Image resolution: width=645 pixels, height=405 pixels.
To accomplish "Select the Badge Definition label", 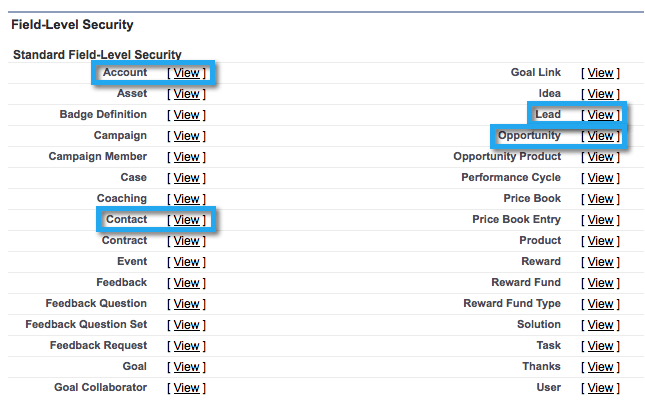I will click(x=103, y=114).
